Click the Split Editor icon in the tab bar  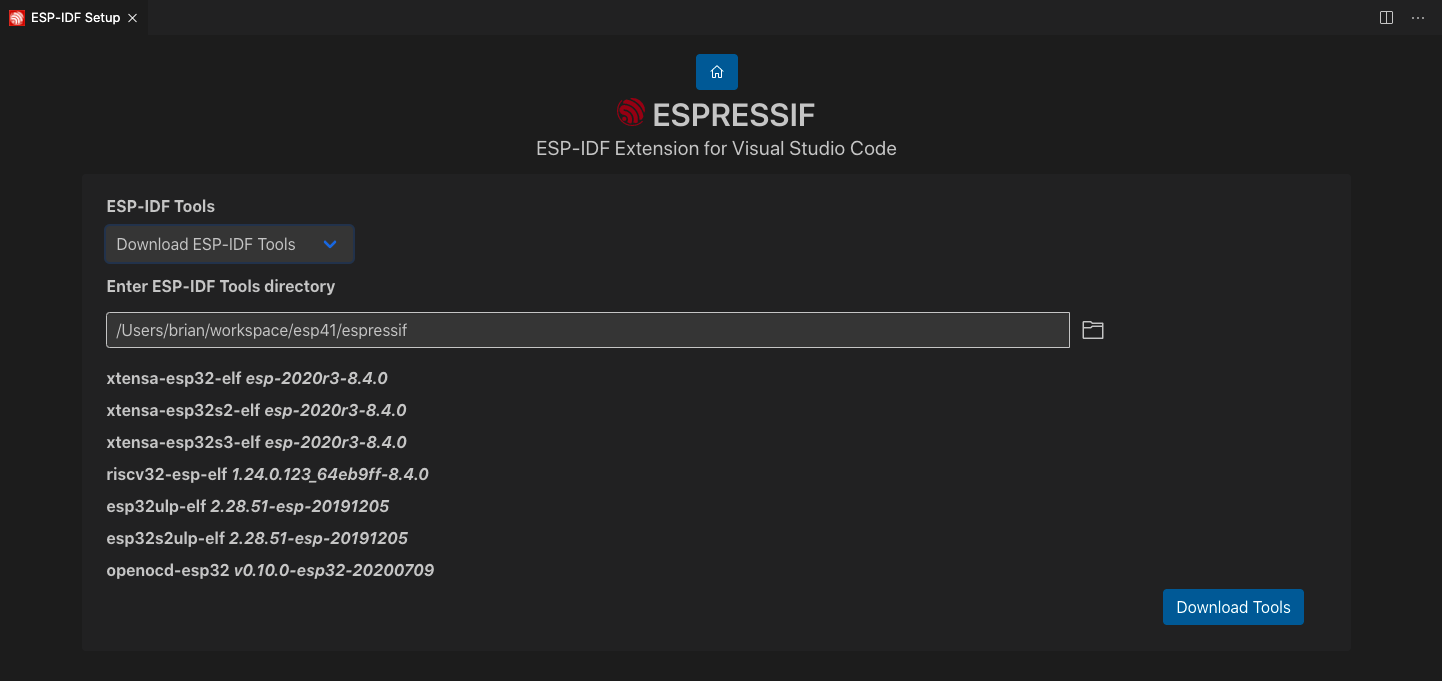click(x=1385, y=17)
